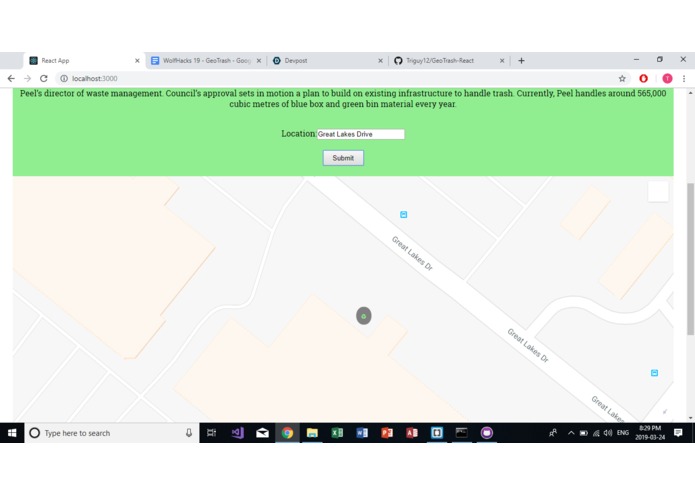Open the command prompt taskbar icon

click(x=461, y=433)
